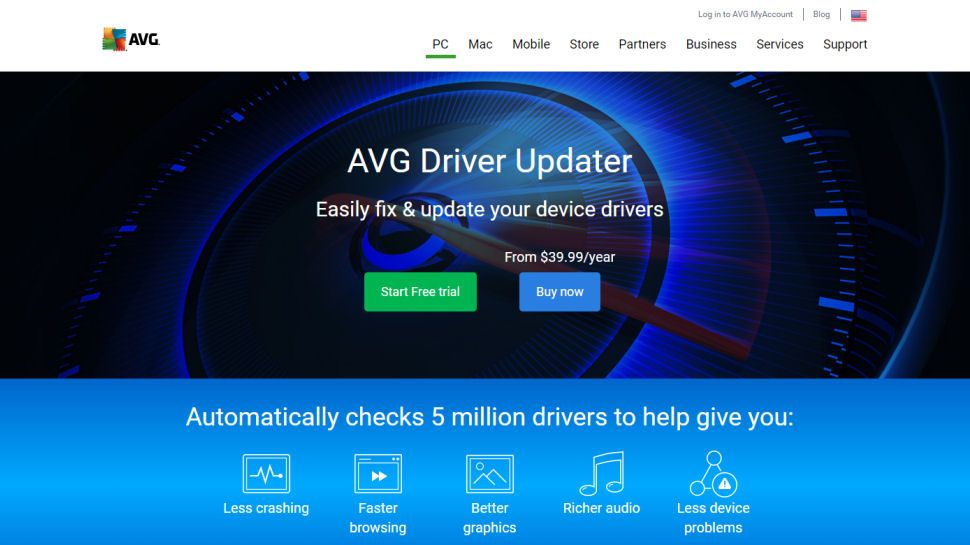Open the Services menu
The width and height of the screenshot is (970, 545).
(779, 45)
